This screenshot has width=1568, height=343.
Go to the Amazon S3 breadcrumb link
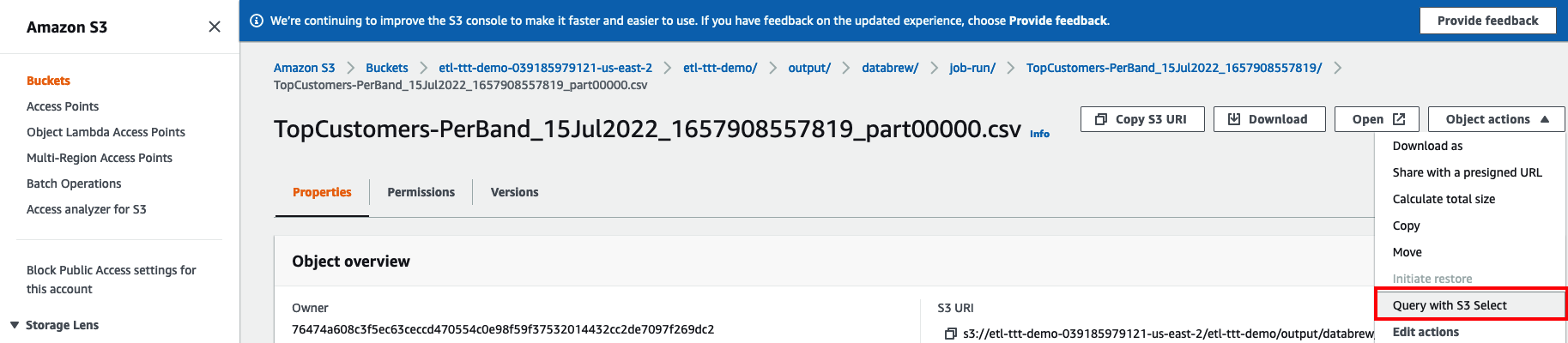tap(304, 68)
